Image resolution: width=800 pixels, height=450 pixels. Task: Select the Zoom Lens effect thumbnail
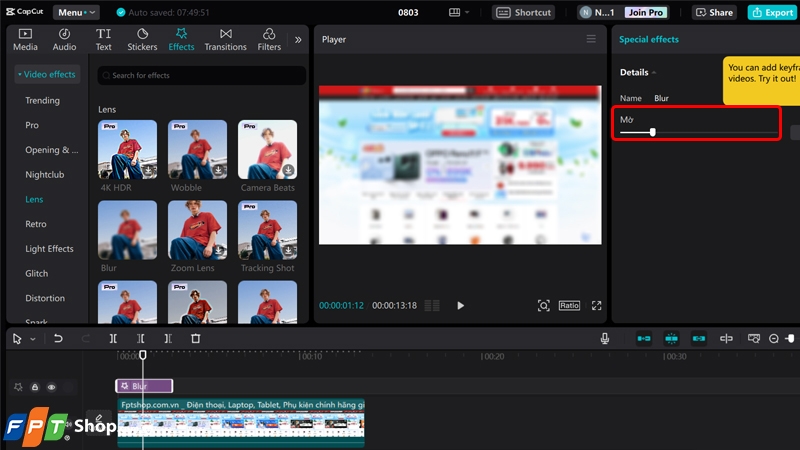pyautogui.click(x=197, y=230)
